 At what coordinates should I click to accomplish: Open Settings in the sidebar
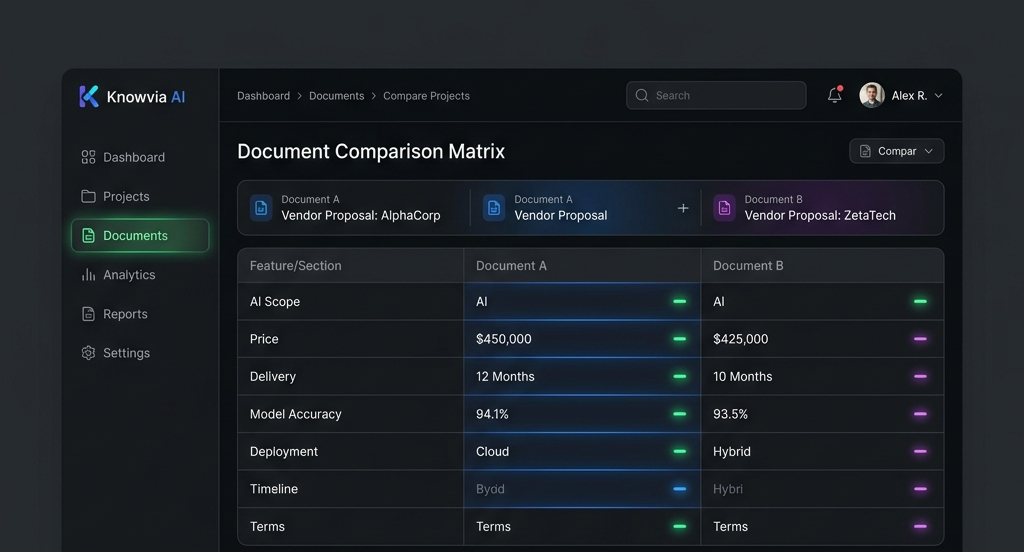coord(140,353)
